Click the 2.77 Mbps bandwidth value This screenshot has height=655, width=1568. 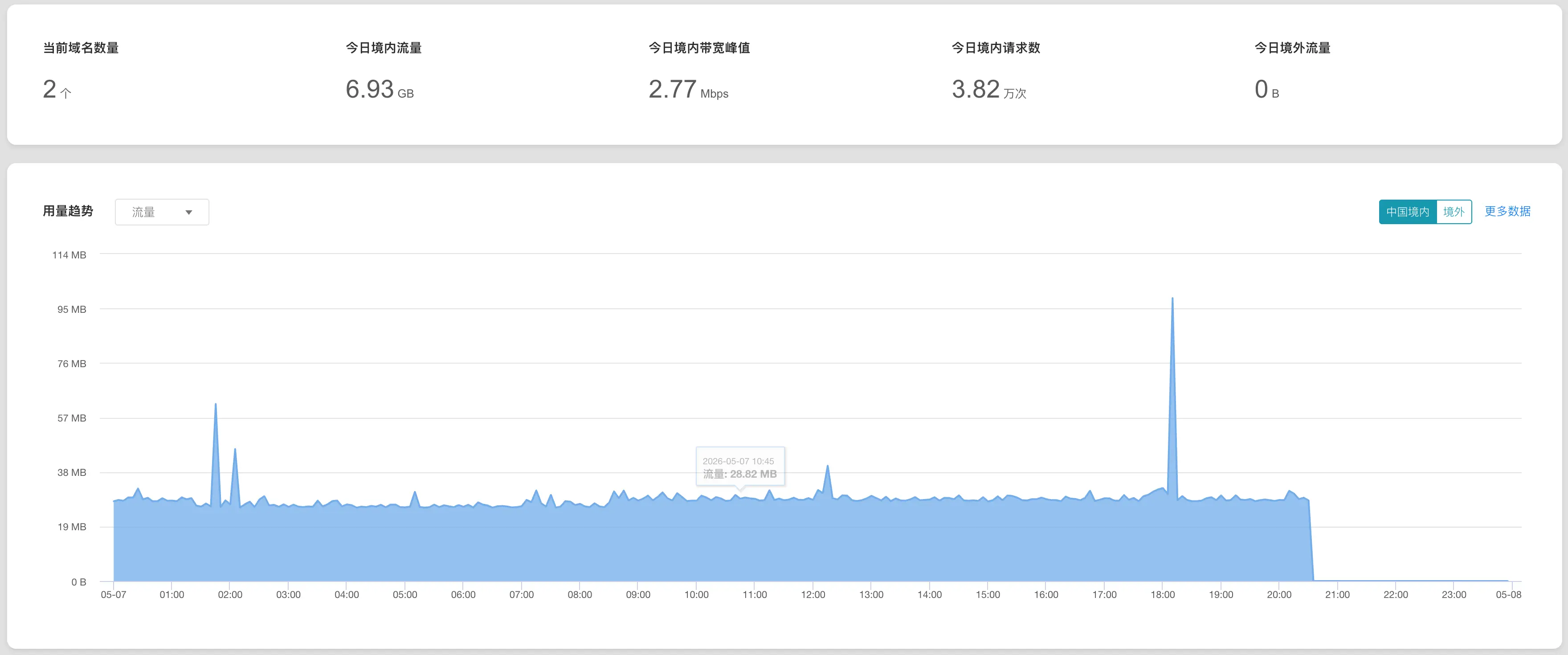tap(688, 90)
